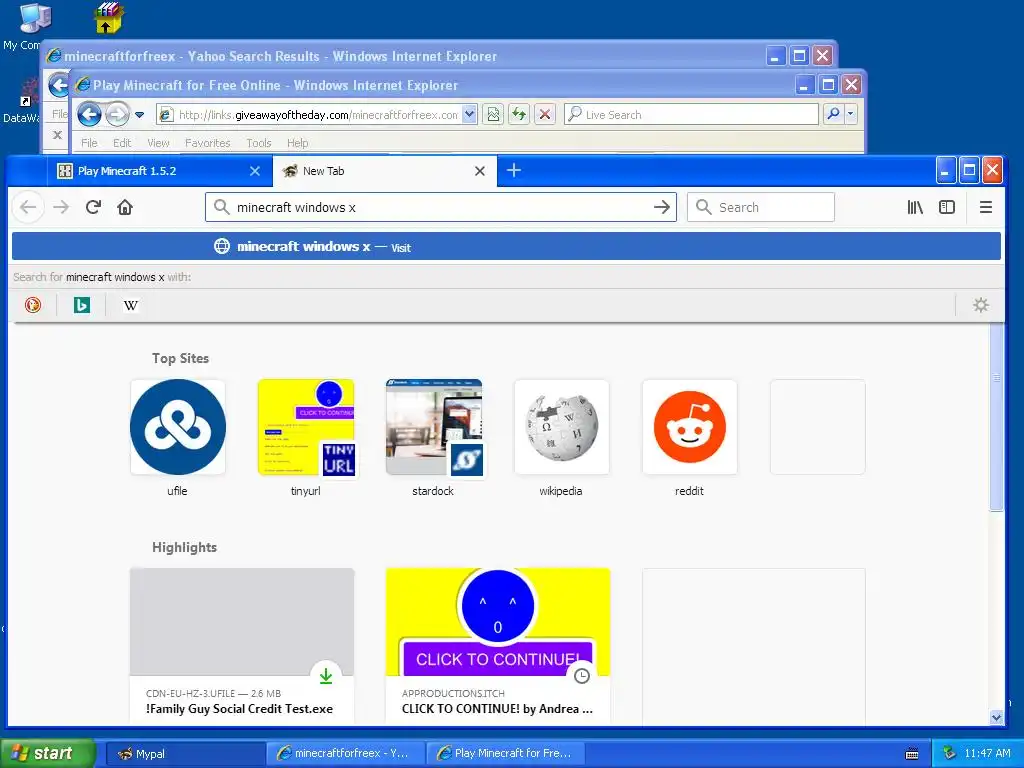Open the wikipedia top site tile
1024x768 pixels.
(x=562, y=427)
